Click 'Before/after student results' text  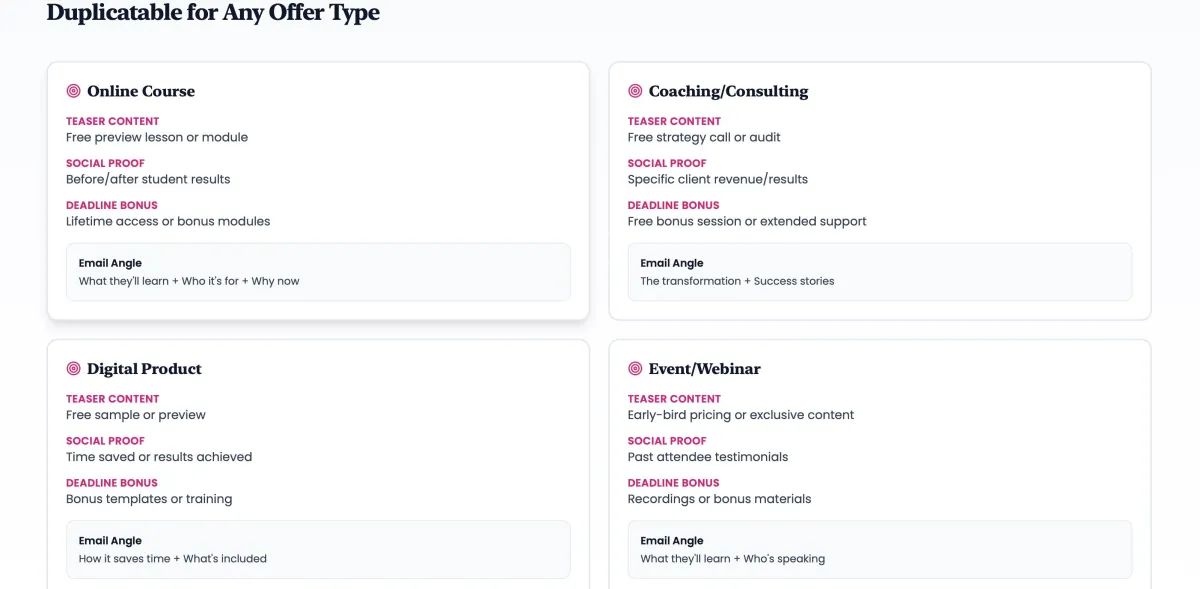(148, 179)
